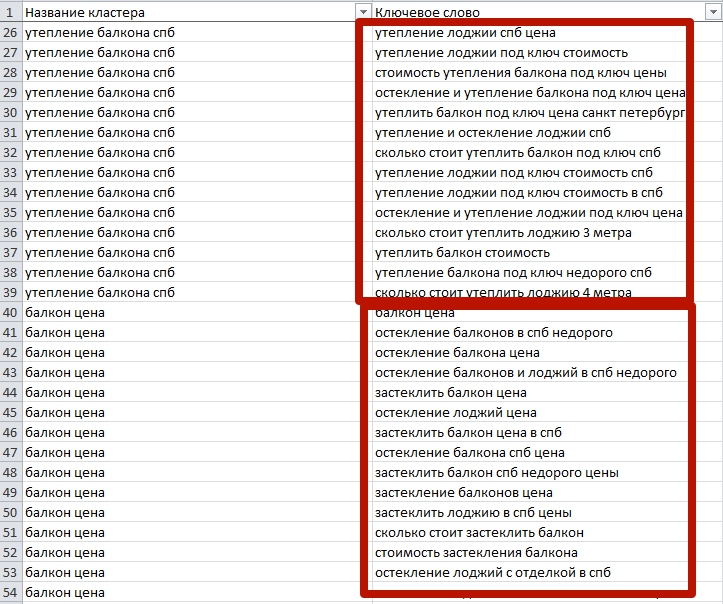Select 'утепление балкона спб' cell in row 33

(x=196, y=172)
